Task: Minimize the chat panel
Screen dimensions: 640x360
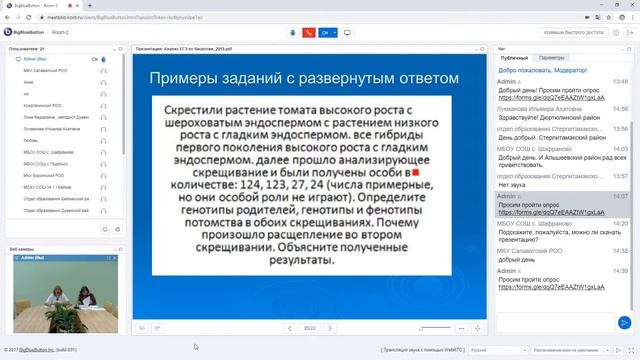Action: [623, 49]
